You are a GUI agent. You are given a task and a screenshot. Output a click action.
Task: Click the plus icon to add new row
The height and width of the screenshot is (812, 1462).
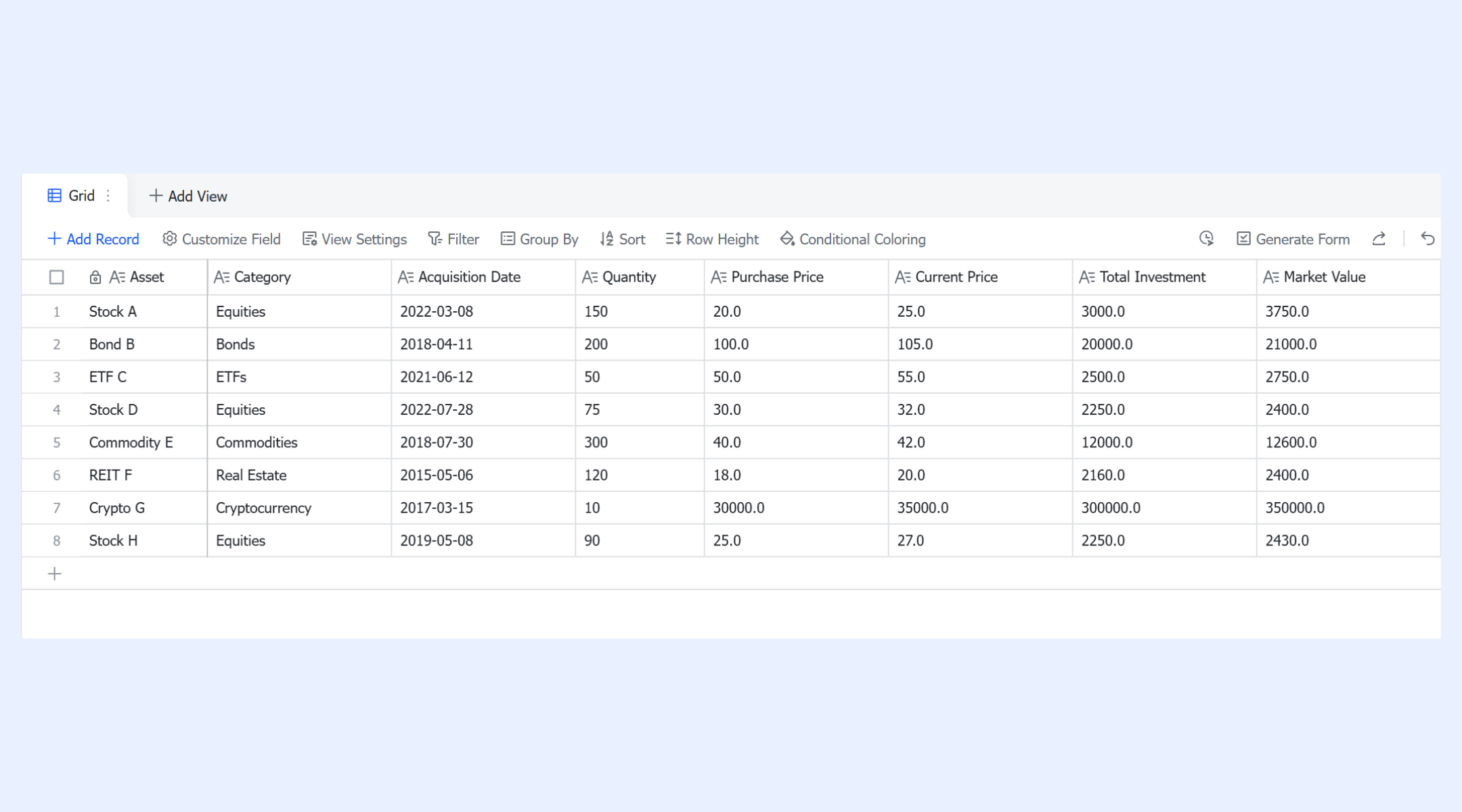(x=55, y=574)
